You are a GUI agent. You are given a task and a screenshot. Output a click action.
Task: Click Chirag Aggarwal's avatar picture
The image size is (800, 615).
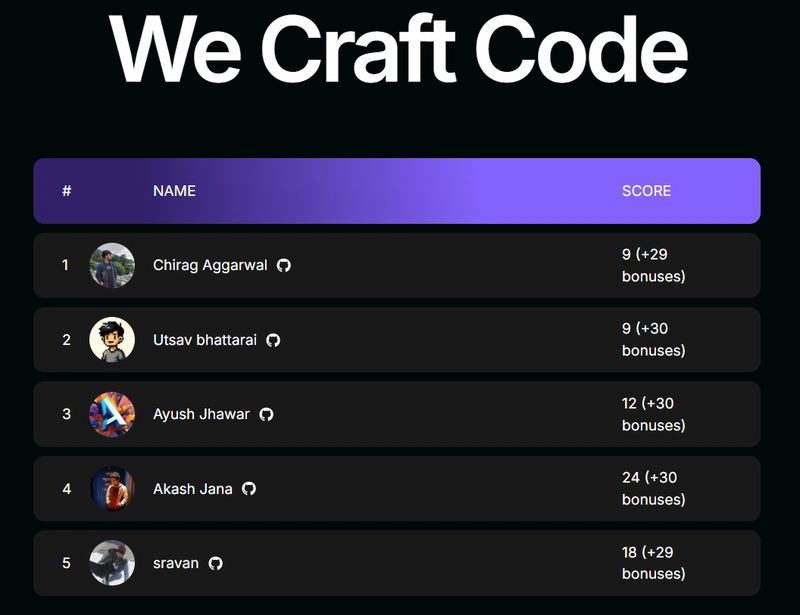click(x=112, y=266)
